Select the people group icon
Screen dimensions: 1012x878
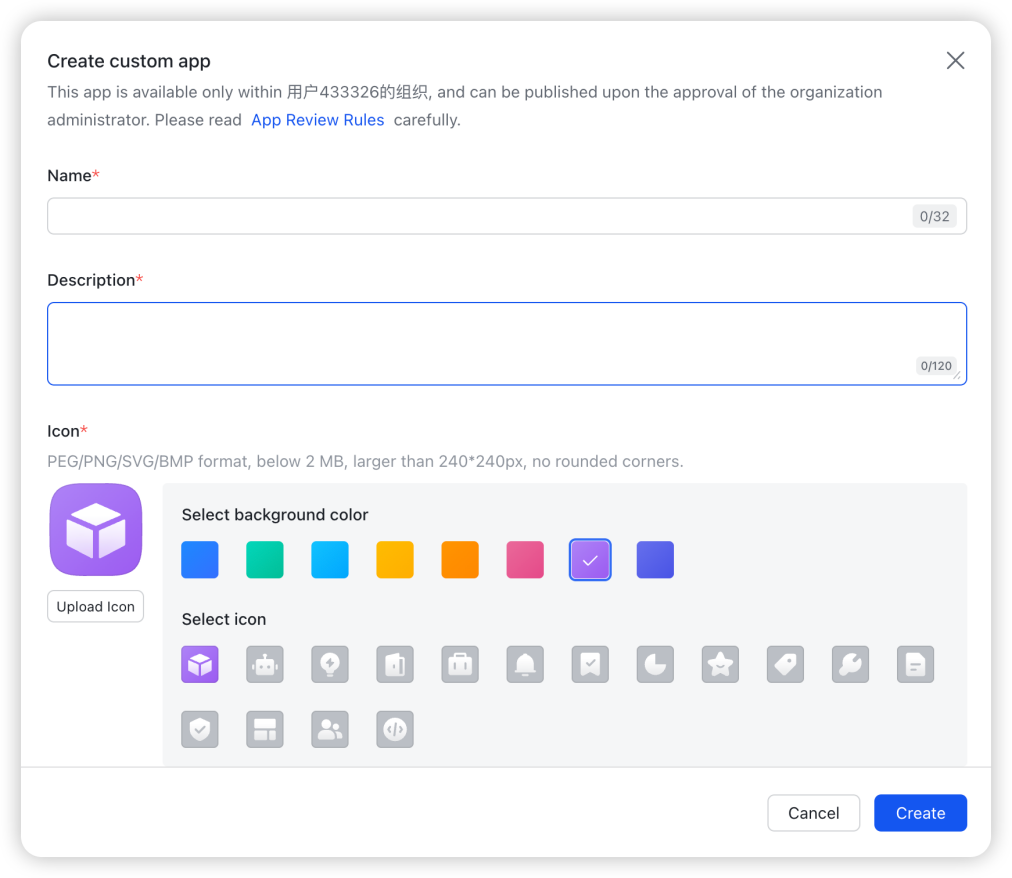330,730
